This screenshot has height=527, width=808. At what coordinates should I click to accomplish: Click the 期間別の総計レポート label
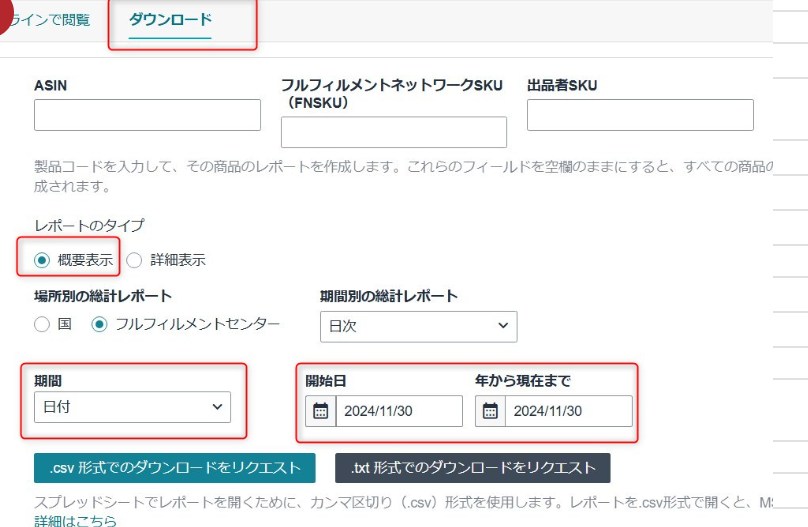(x=389, y=296)
